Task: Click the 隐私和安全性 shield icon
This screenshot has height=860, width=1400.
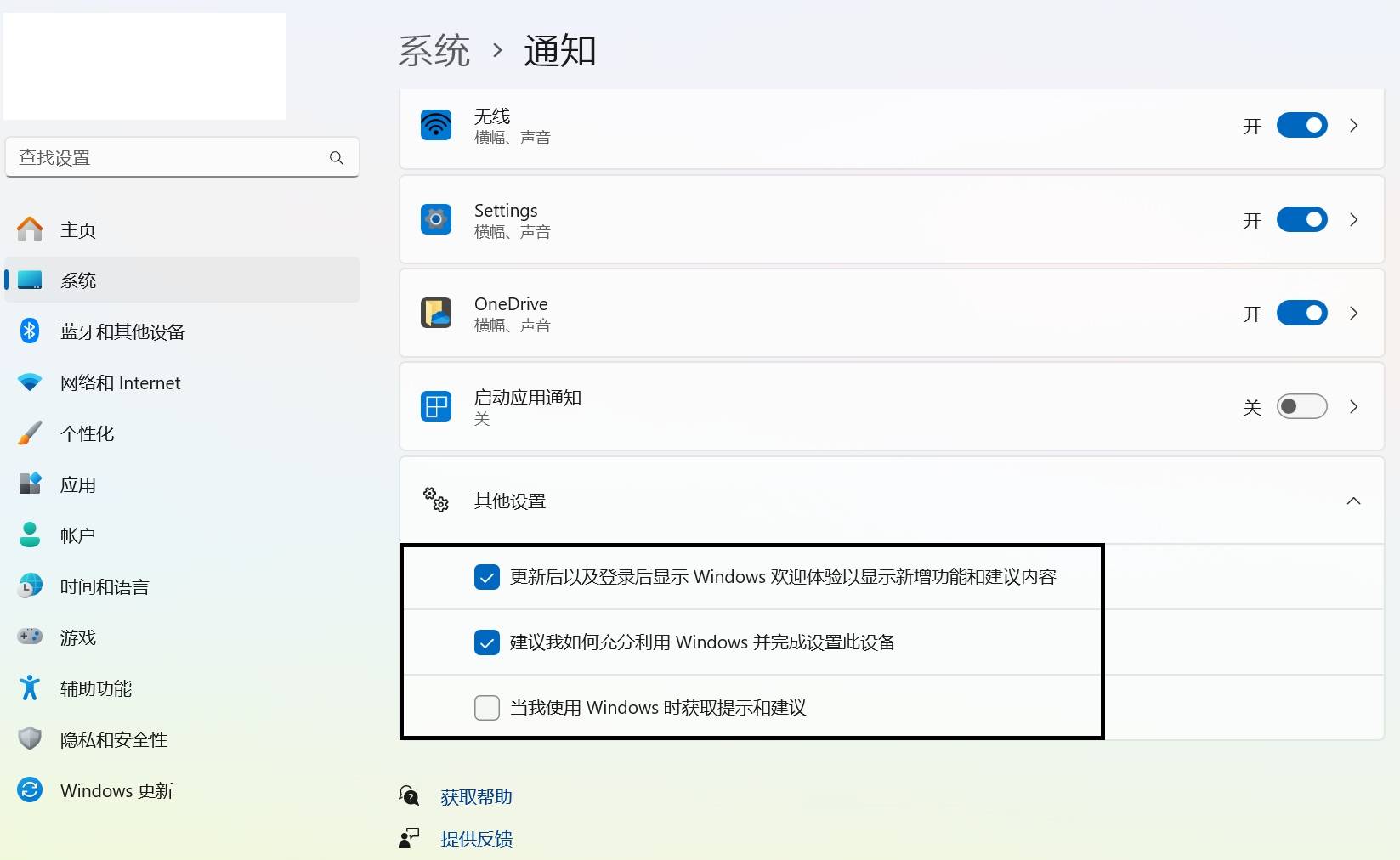Action: pos(30,739)
